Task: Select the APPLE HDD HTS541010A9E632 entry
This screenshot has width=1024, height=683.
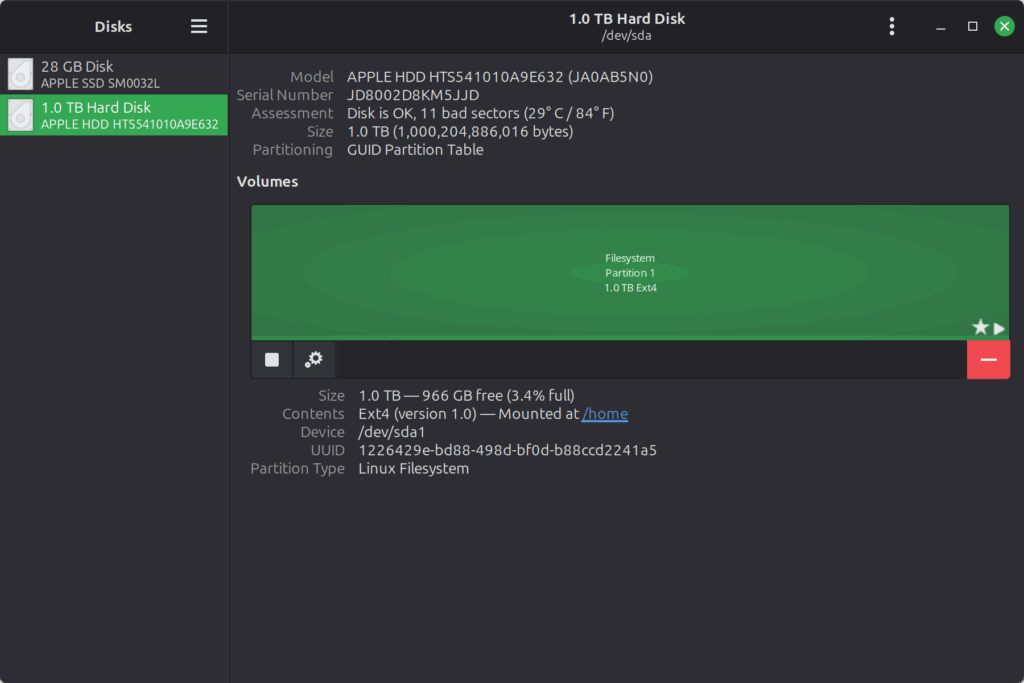Action: 129,124
